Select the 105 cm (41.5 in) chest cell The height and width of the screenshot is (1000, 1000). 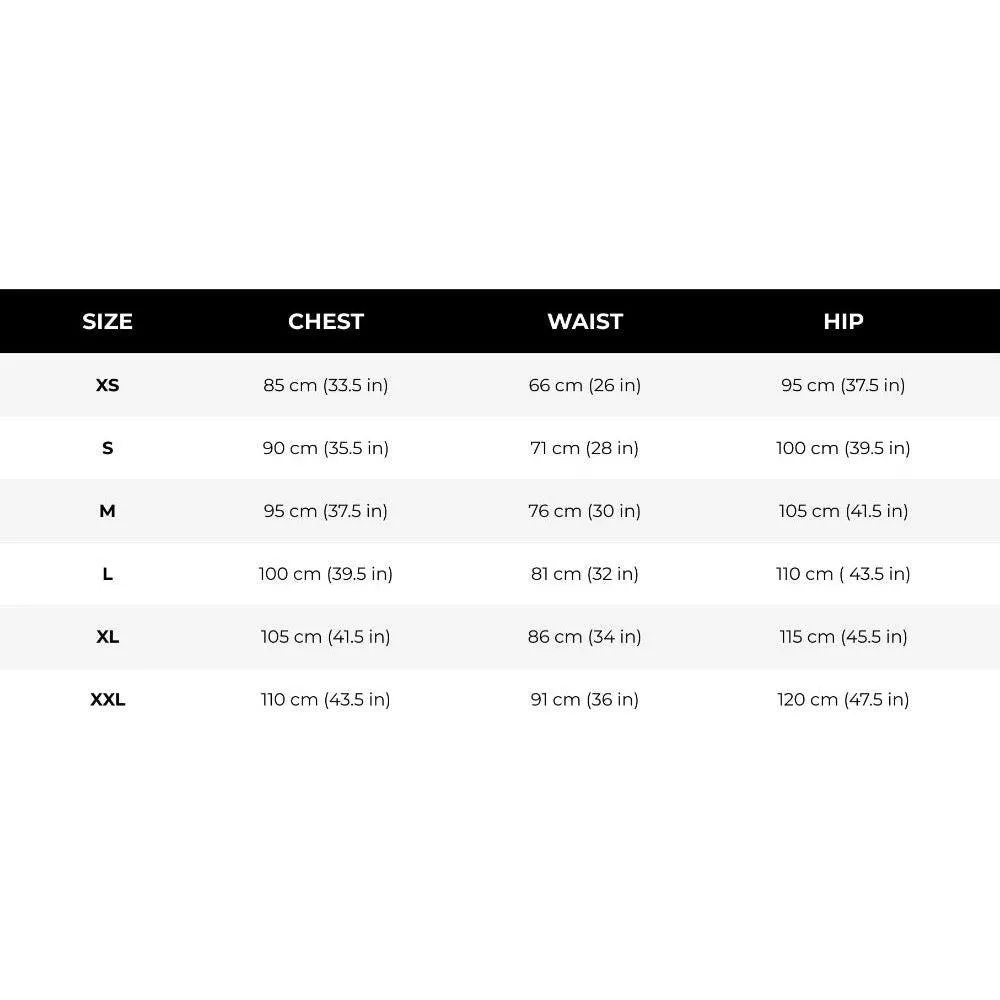point(326,636)
